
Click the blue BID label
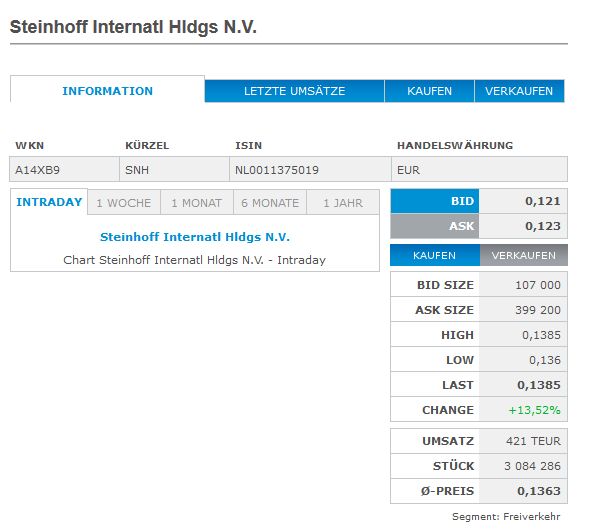point(435,201)
